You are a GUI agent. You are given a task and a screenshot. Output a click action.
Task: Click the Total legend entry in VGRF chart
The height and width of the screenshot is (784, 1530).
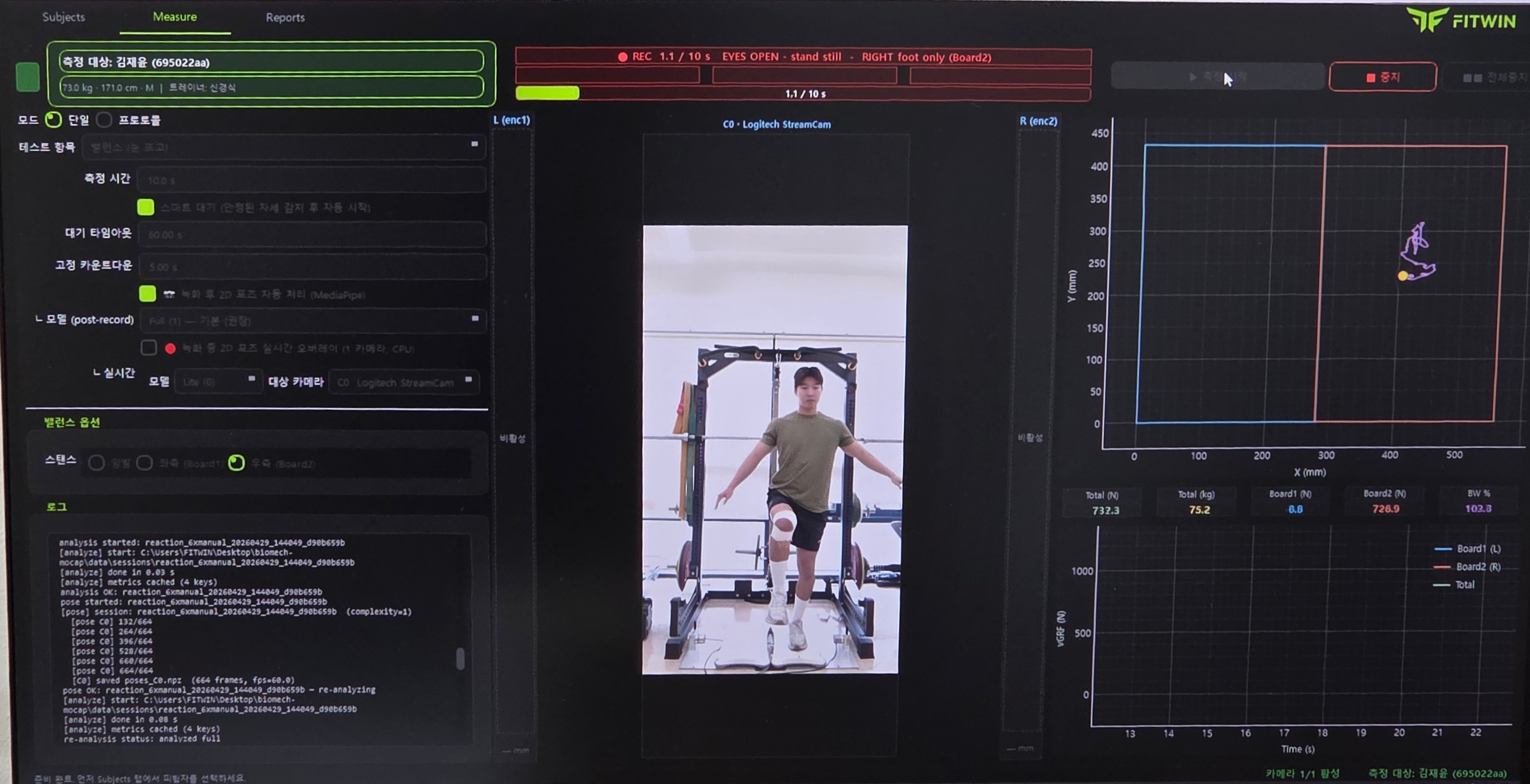[x=1454, y=584]
